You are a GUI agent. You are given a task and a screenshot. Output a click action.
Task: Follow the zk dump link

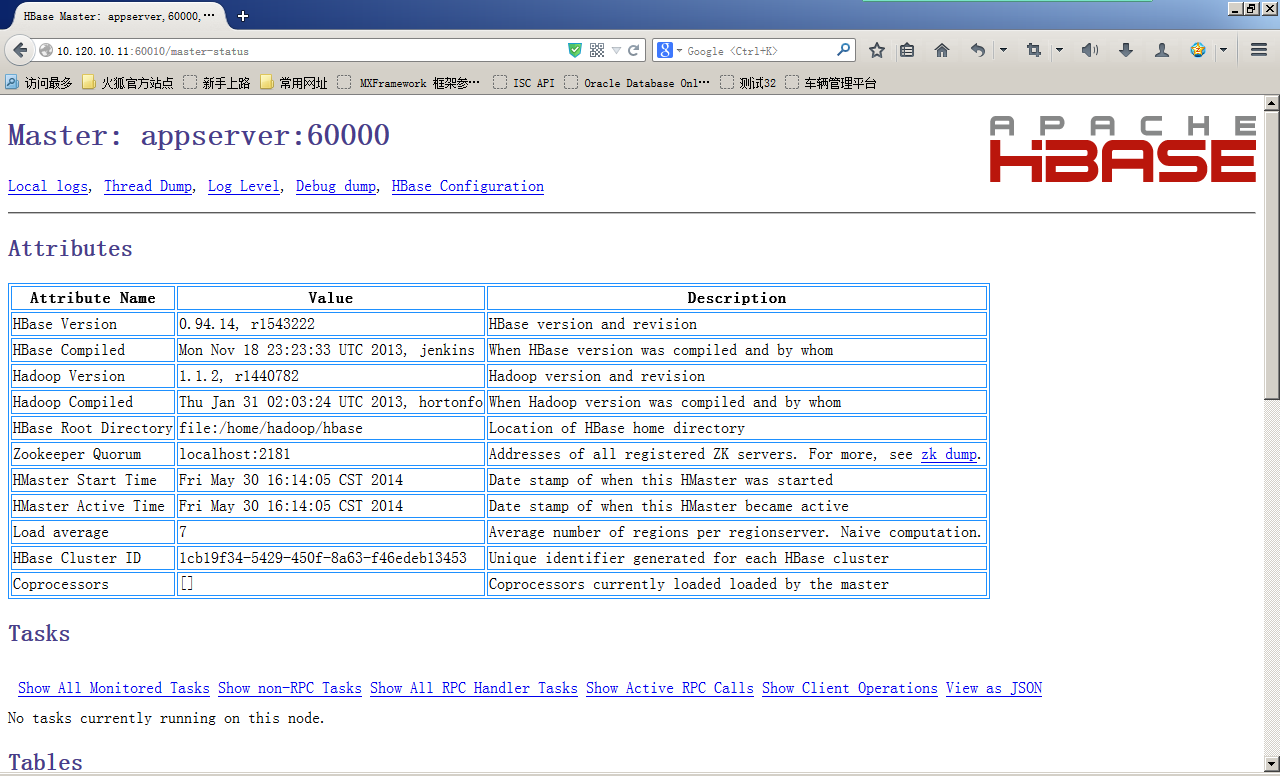[x=949, y=454]
